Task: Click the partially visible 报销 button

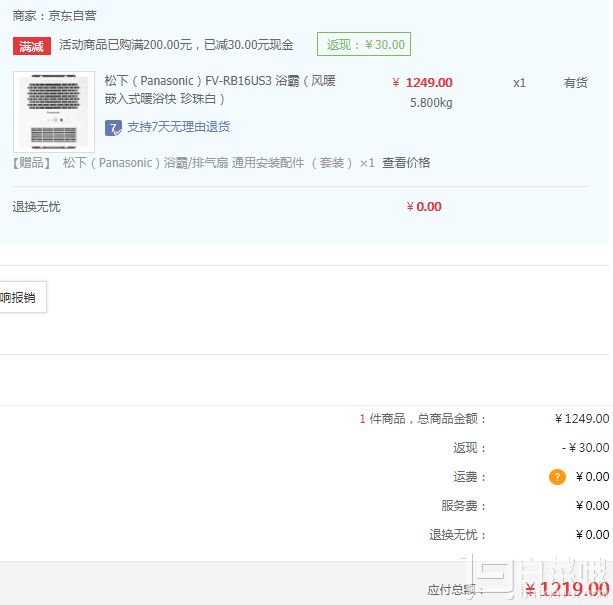Action: pos(21,297)
